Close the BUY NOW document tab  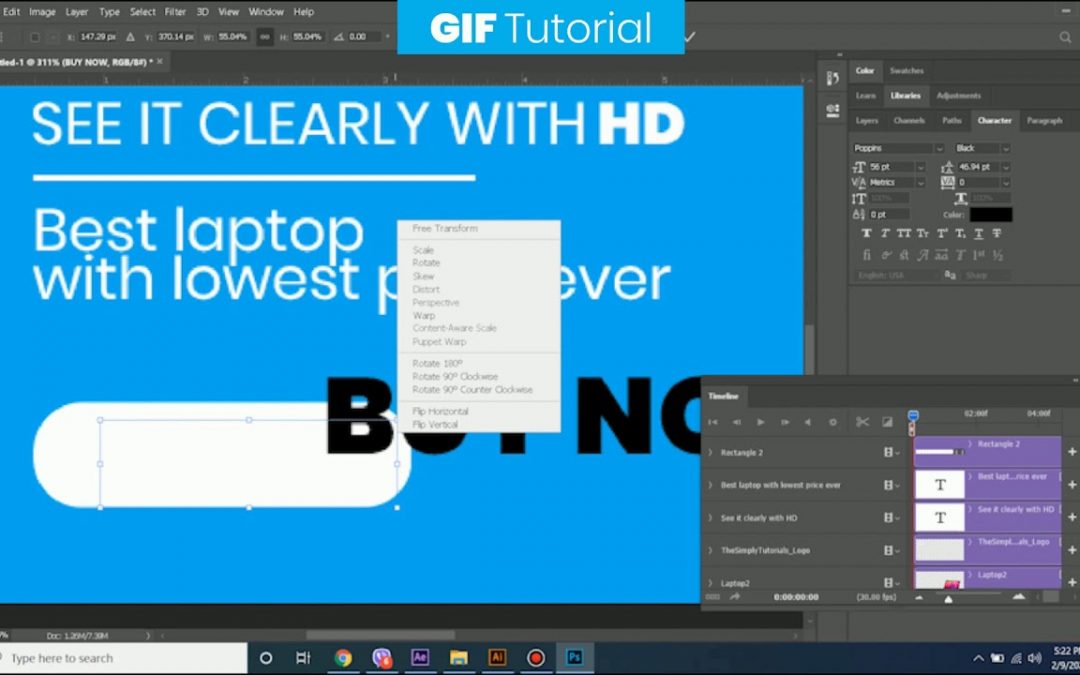click(160, 61)
